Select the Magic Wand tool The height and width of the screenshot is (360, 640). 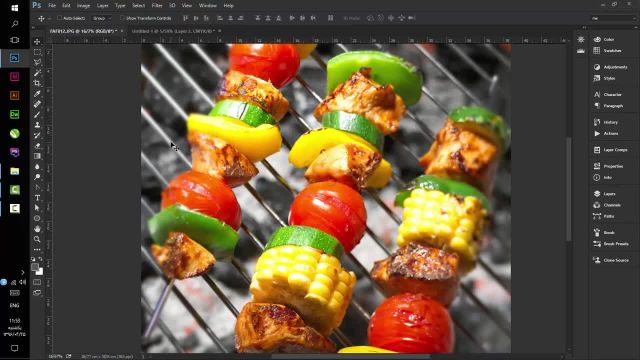point(37,73)
